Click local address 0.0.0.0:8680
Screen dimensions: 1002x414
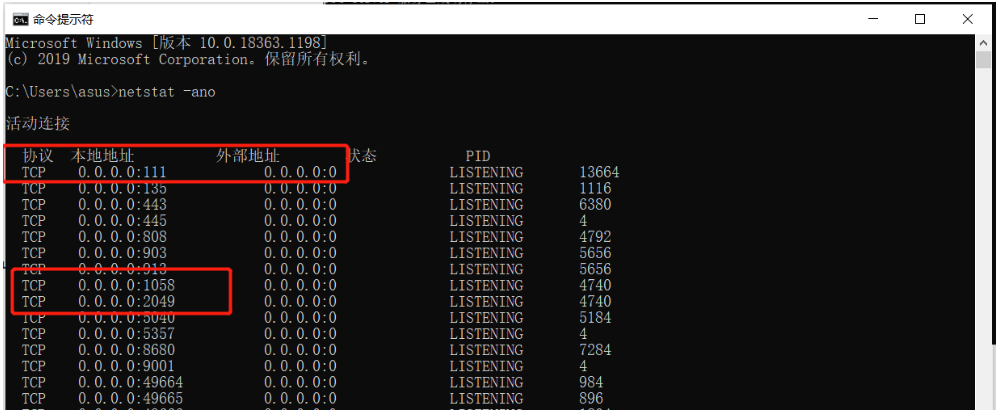[x=127, y=350]
